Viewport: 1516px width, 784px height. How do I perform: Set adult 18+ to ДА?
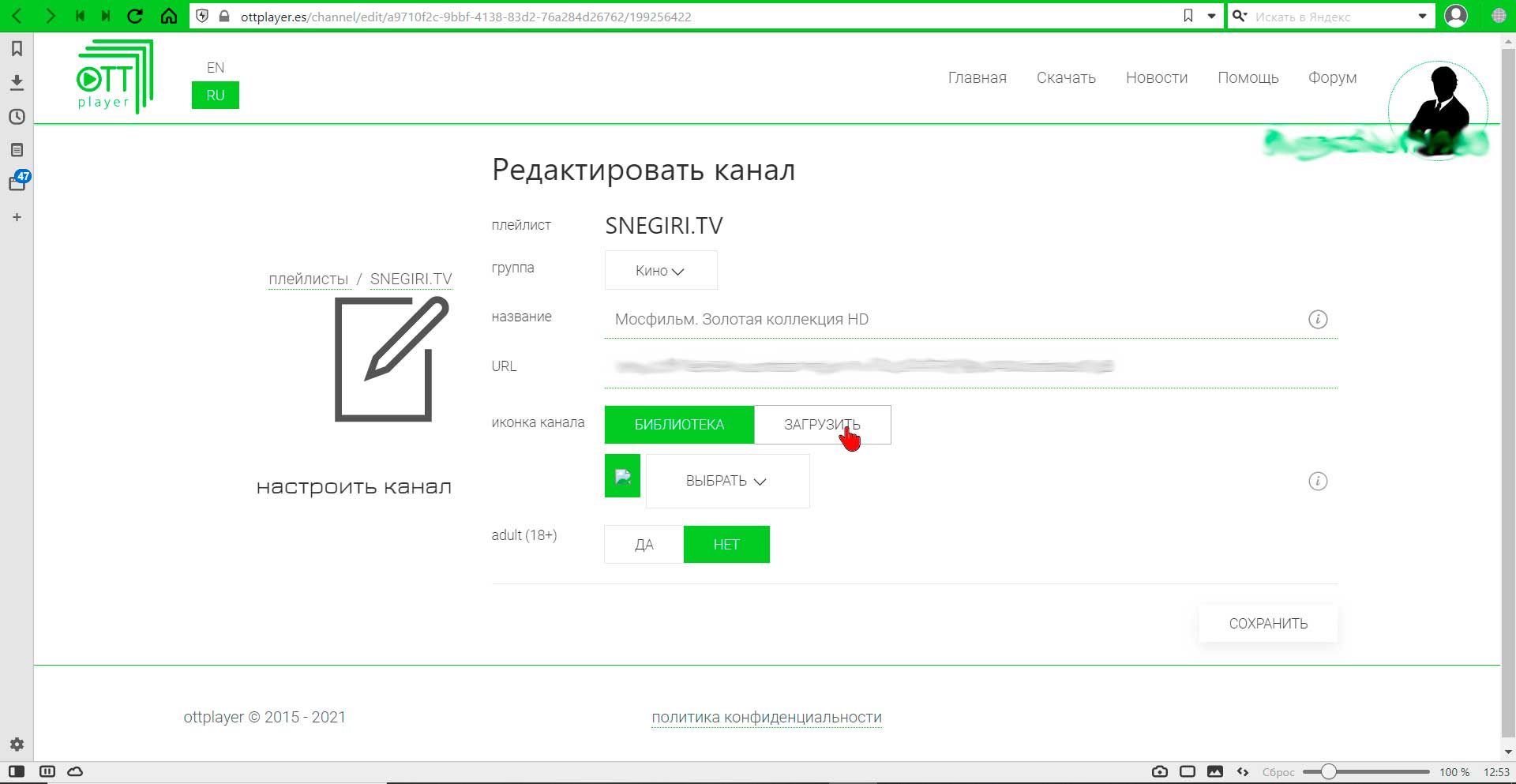pyautogui.click(x=644, y=545)
